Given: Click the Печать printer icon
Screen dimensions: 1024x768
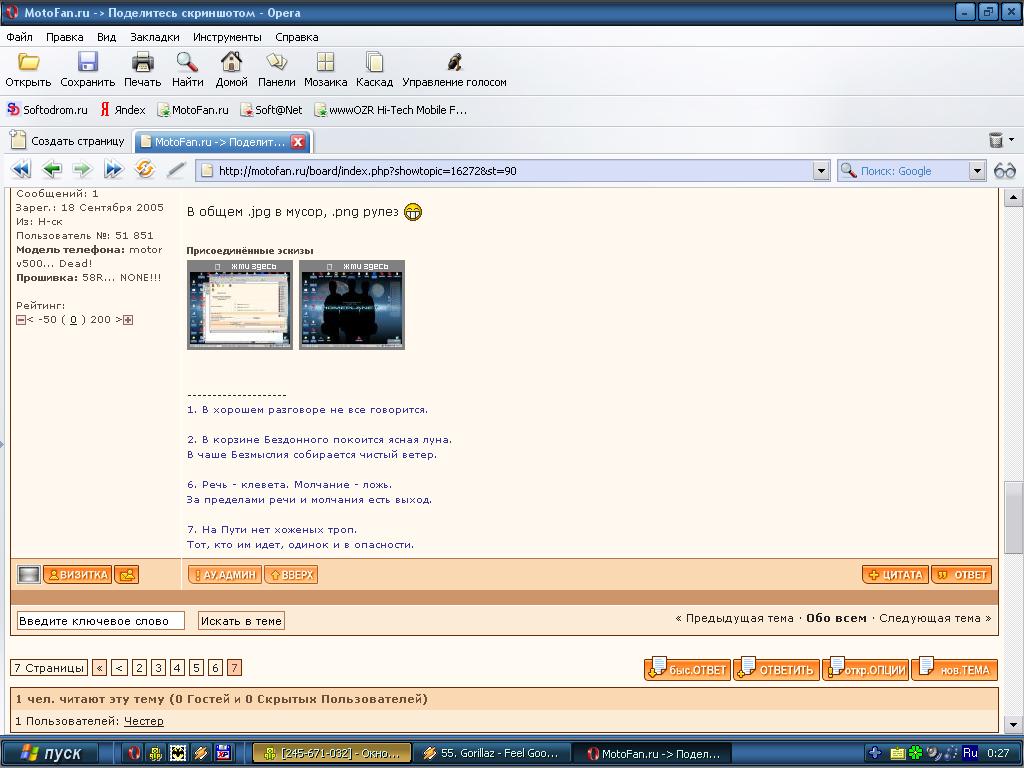Looking at the screenshot, I should coord(142,62).
